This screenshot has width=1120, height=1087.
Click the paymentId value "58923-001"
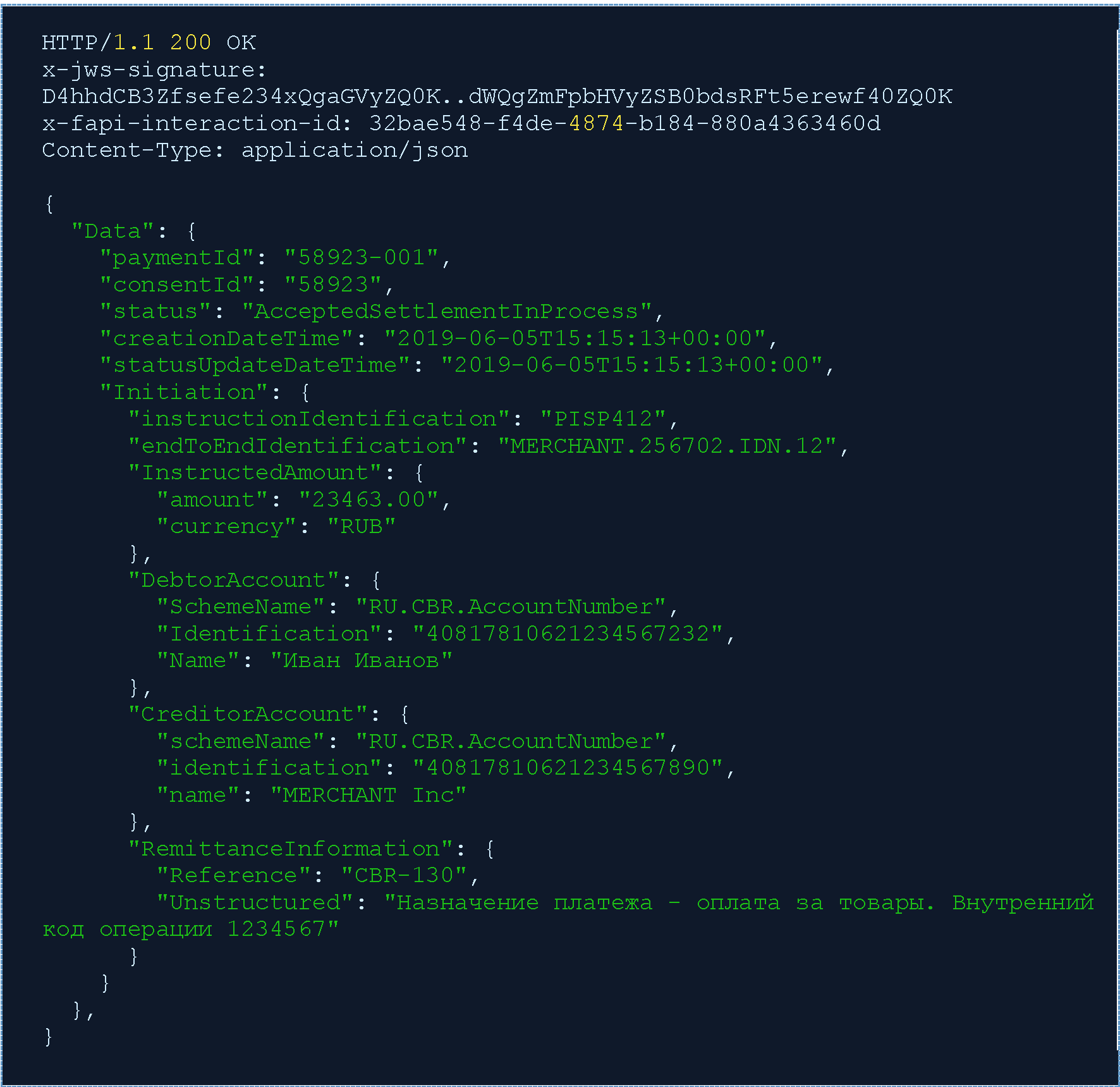[x=362, y=257]
